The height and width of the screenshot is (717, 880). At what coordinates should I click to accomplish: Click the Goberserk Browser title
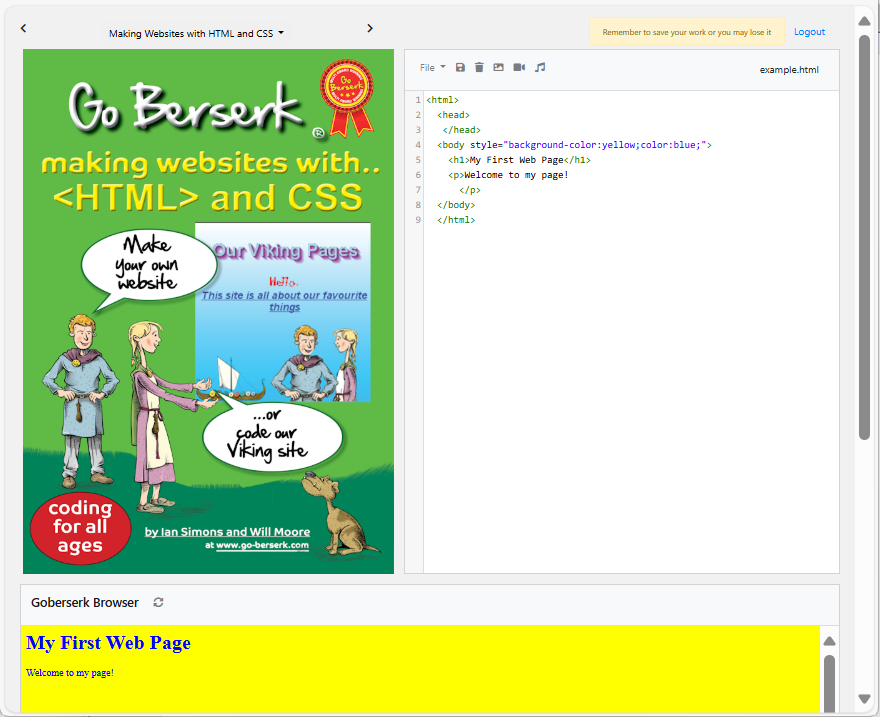pos(85,603)
